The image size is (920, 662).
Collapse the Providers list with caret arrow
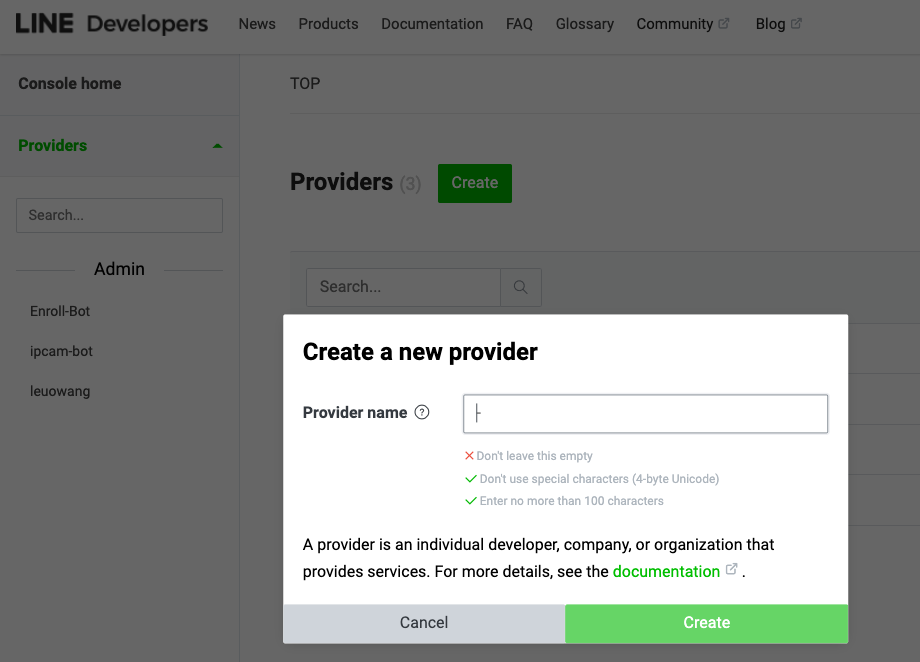(x=217, y=146)
